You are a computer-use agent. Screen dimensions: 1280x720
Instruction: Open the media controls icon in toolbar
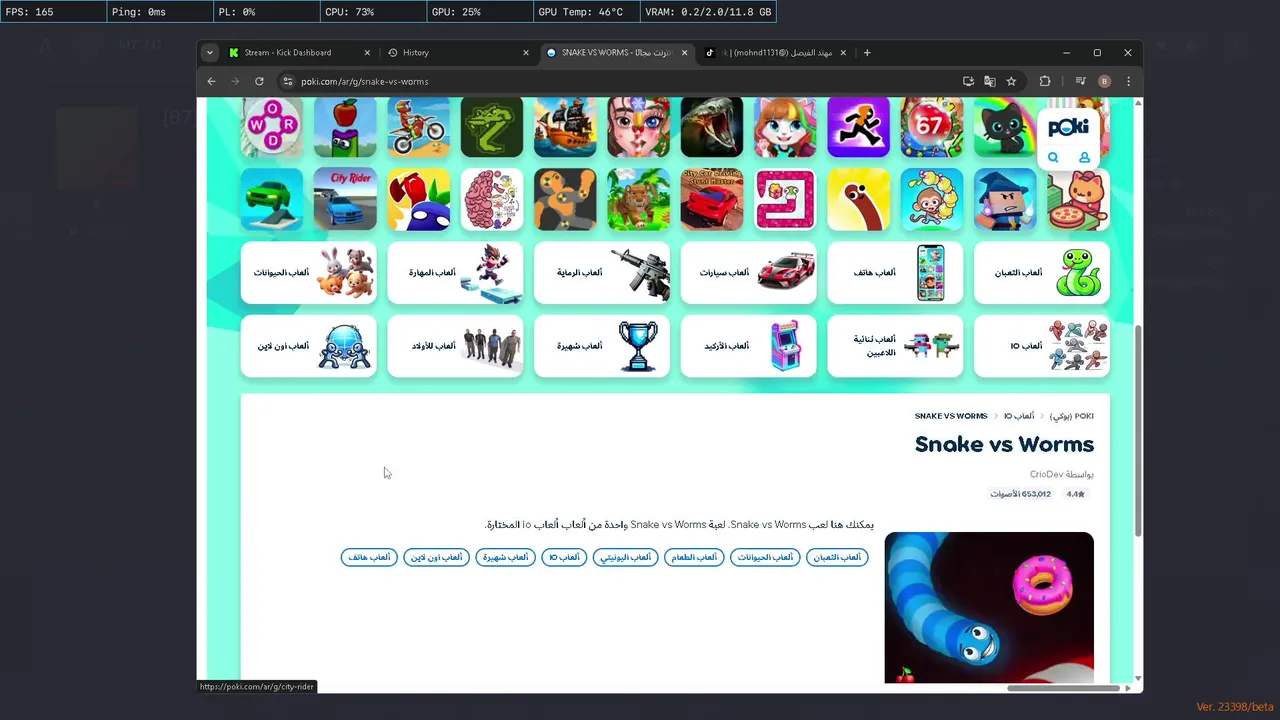pyautogui.click(x=1080, y=81)
